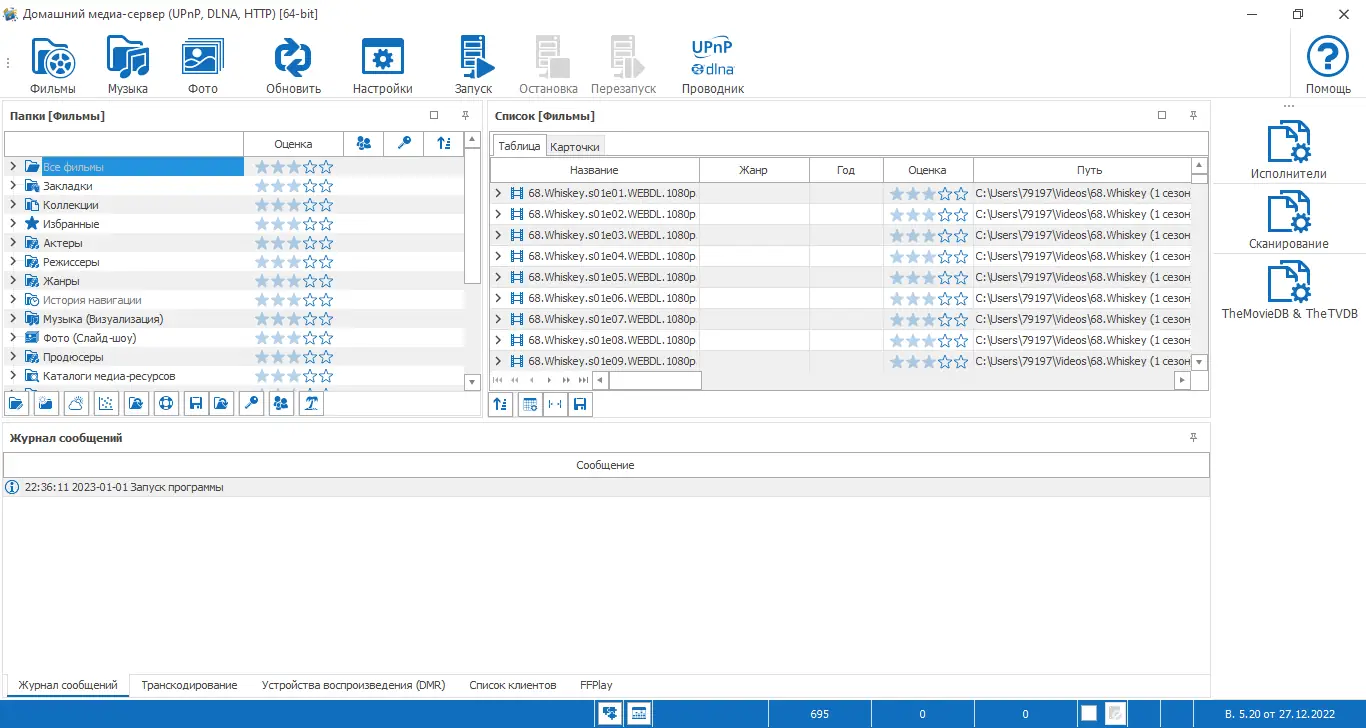1366x728 pixels.
Task: Open TheMovieDB & TheTVDB panel
Action: pyautogui.click(x=1289, y=290)
